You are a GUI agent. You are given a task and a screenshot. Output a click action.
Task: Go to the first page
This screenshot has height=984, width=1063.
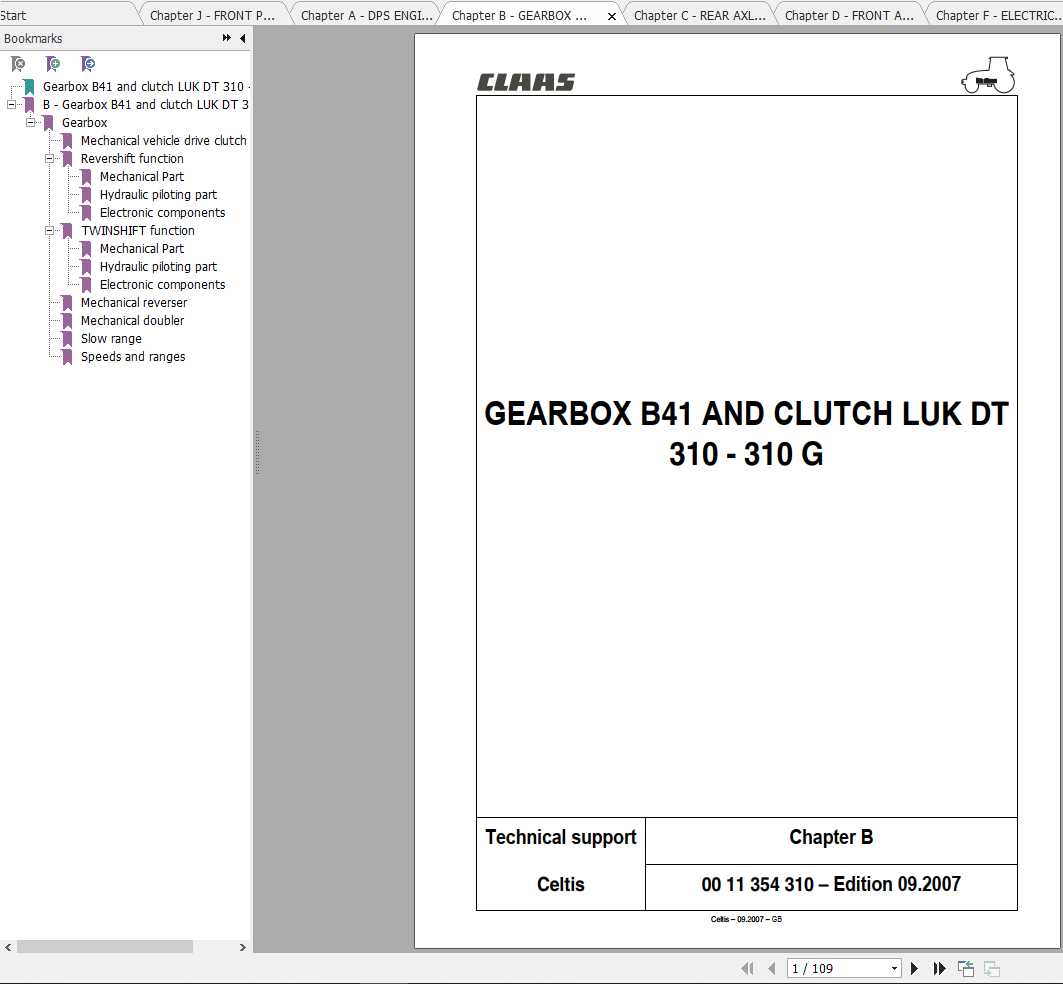(748, 968)
